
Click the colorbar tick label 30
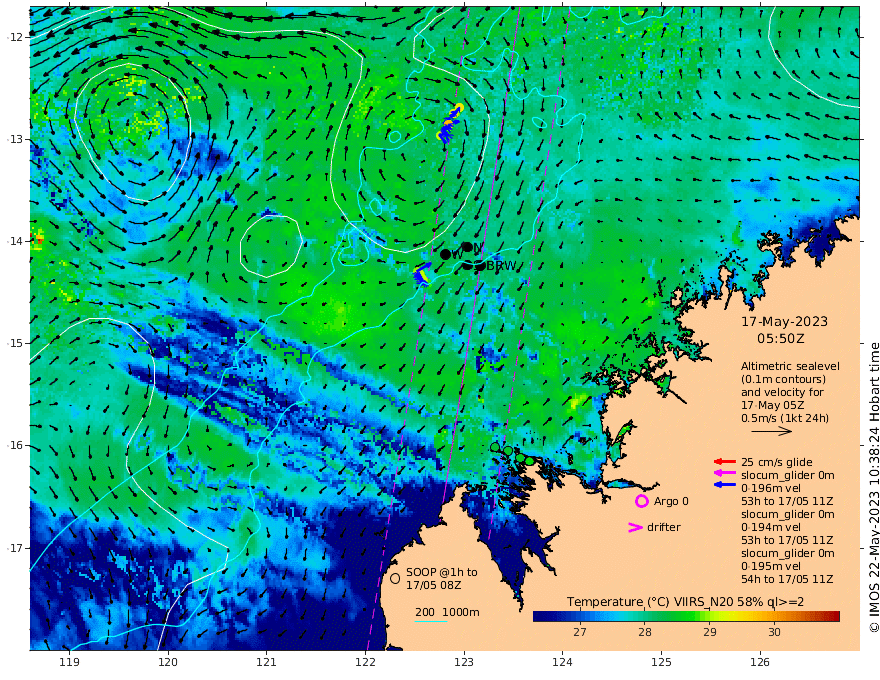(x=774, y=632)
